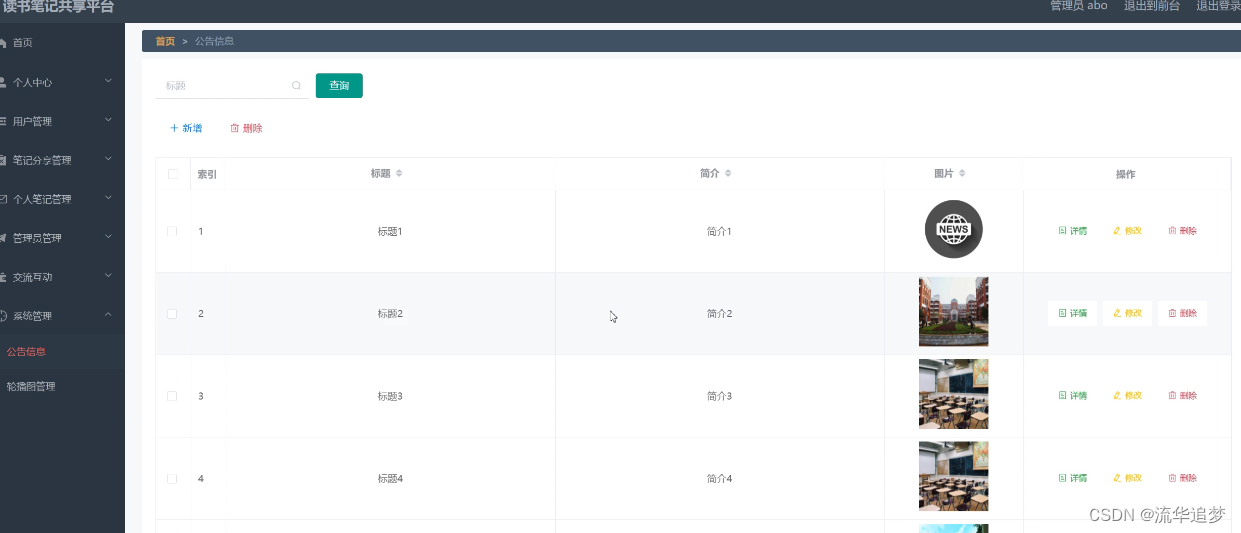Image resolution: width=1241 pixels, height=533 pixels.
Task: Click the 退出登录 link in top bar
Action: [x=1218, y=6]
